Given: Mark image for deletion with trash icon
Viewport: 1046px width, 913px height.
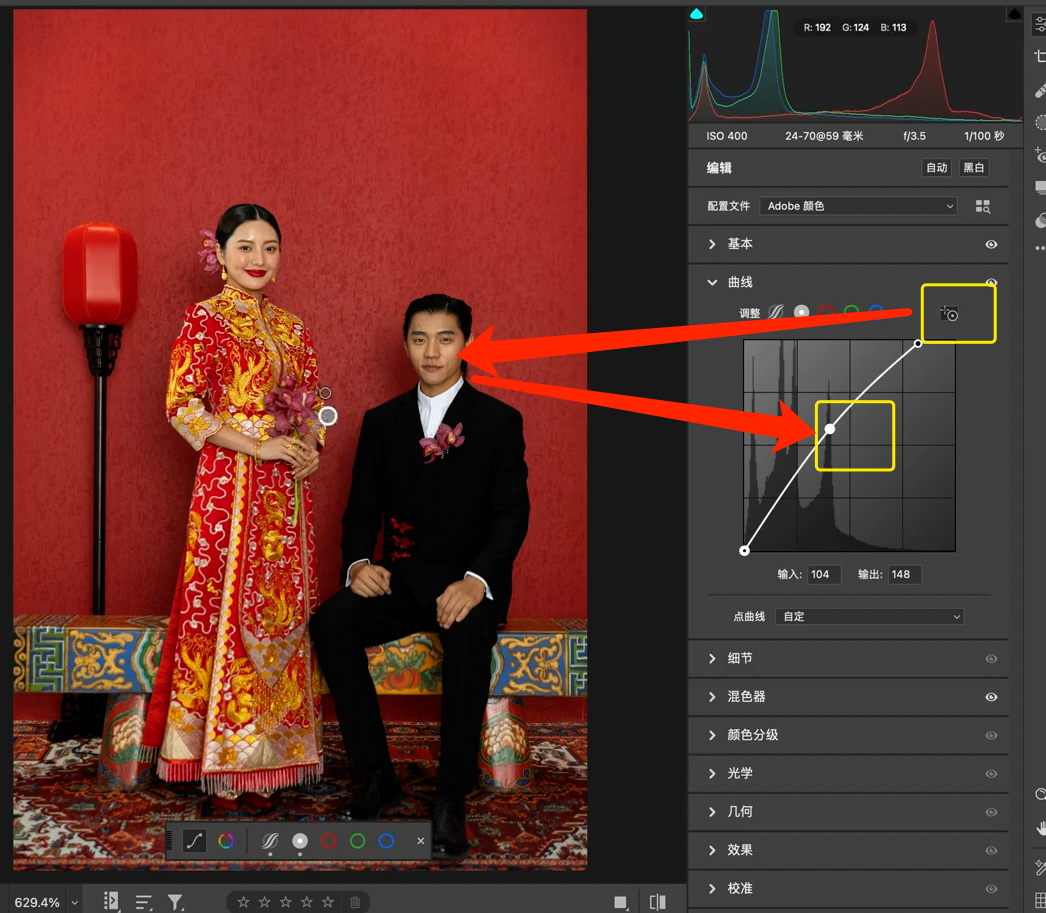Looking at the screenshot, I should (x=355, y=902).
